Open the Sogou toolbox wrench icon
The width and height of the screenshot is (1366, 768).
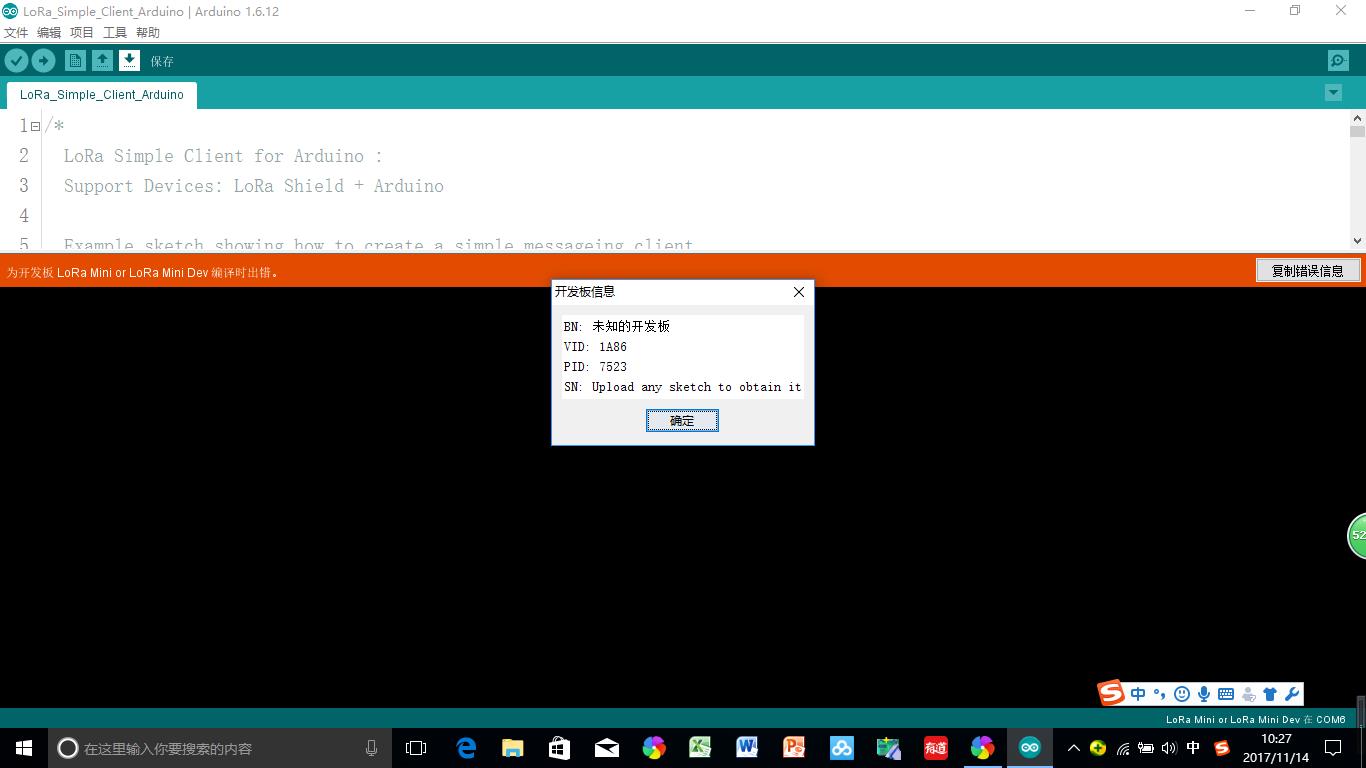click(x=1291, y=694)
